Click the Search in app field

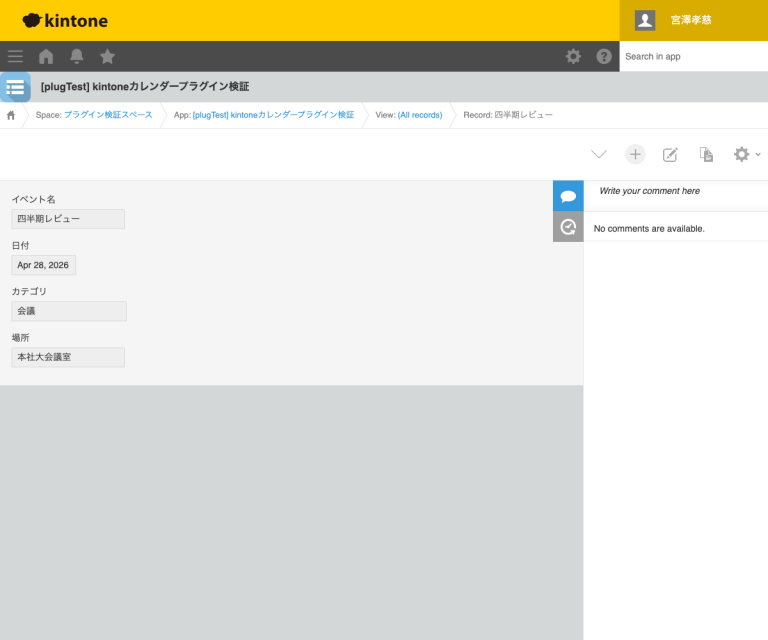[692, 56]
